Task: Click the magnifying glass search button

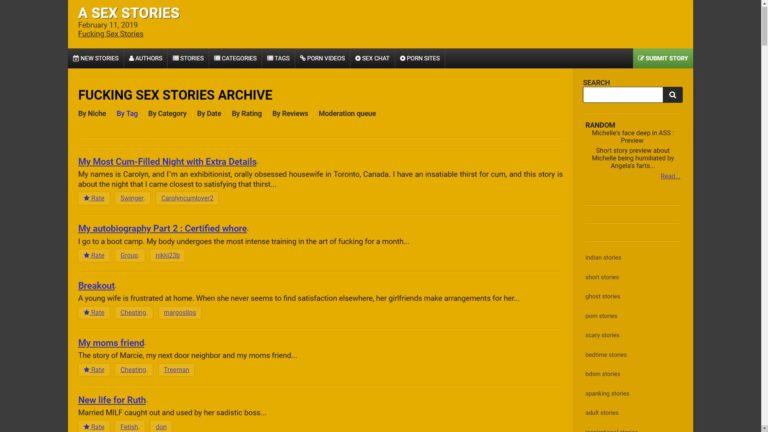Action: point(673,95)
